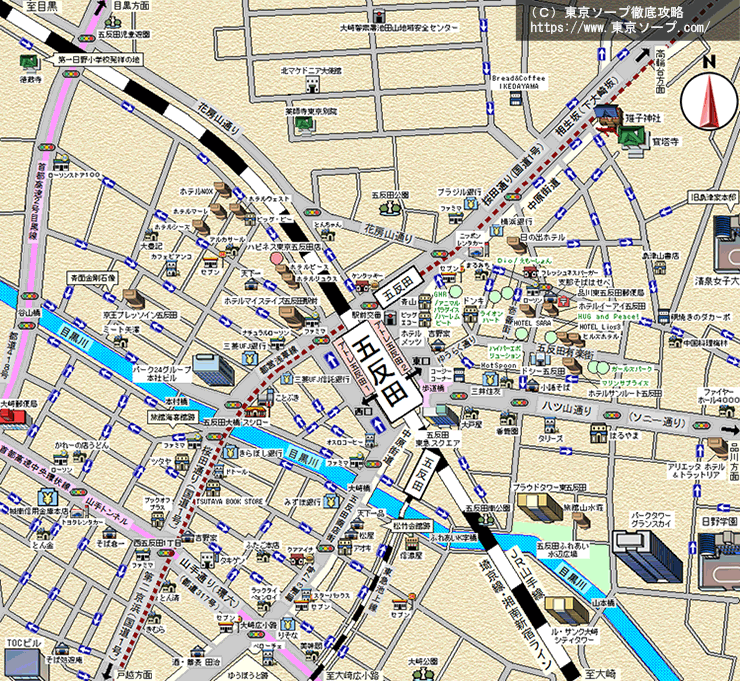Image resolution: width=740 pixels, height=681 pixels.
Task: Click traffic light at 西五反田1丁目 intersection
Action: point(166,553)
